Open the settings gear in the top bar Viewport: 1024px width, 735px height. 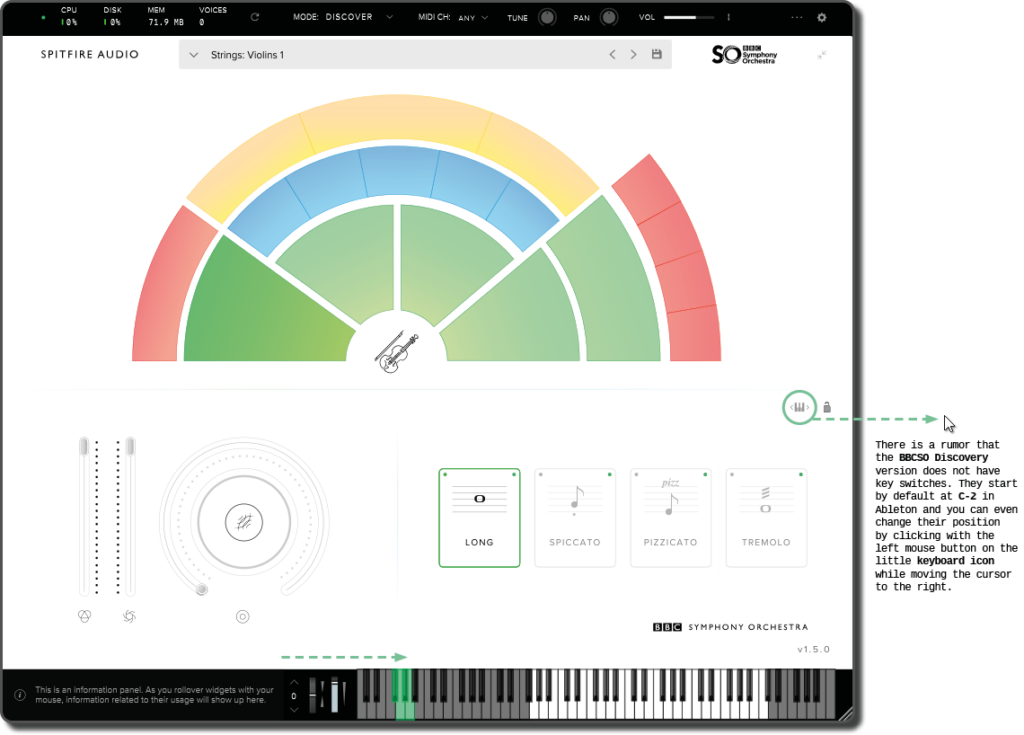pyautogui.click(x=822, y=18)
